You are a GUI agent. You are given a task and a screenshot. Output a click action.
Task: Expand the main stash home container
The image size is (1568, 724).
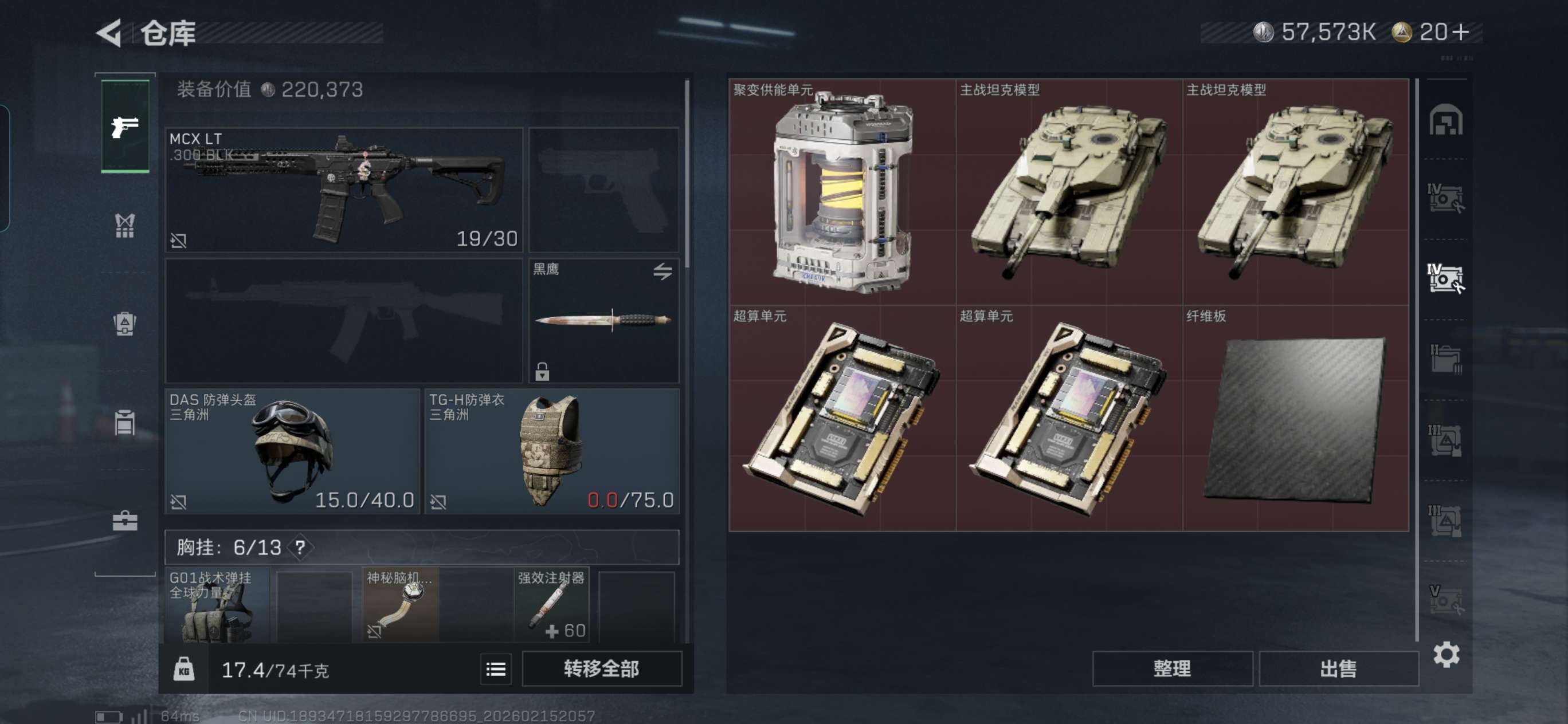1446,119
